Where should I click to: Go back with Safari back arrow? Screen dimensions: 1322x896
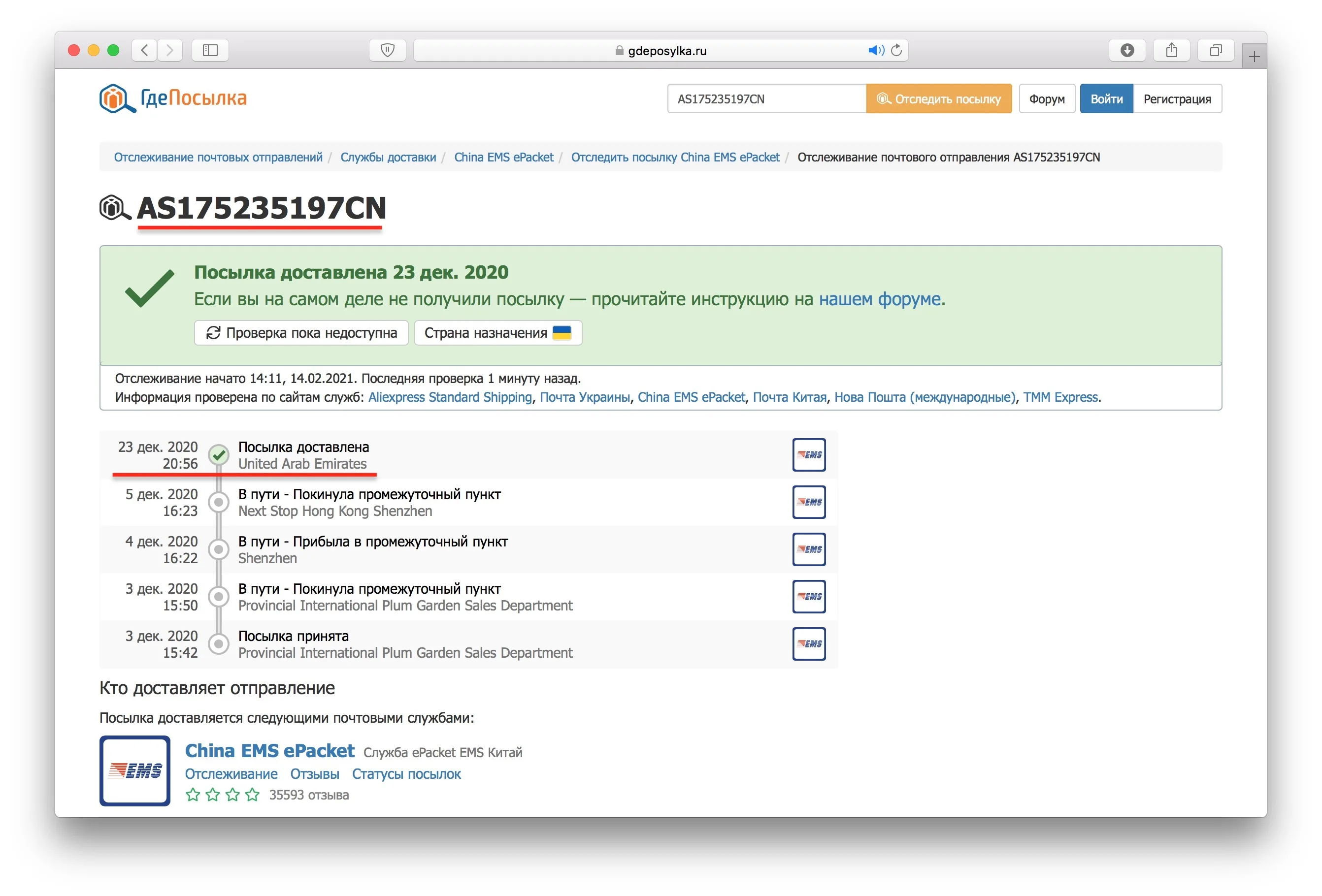pyautogui.click(x=145, y=50)
